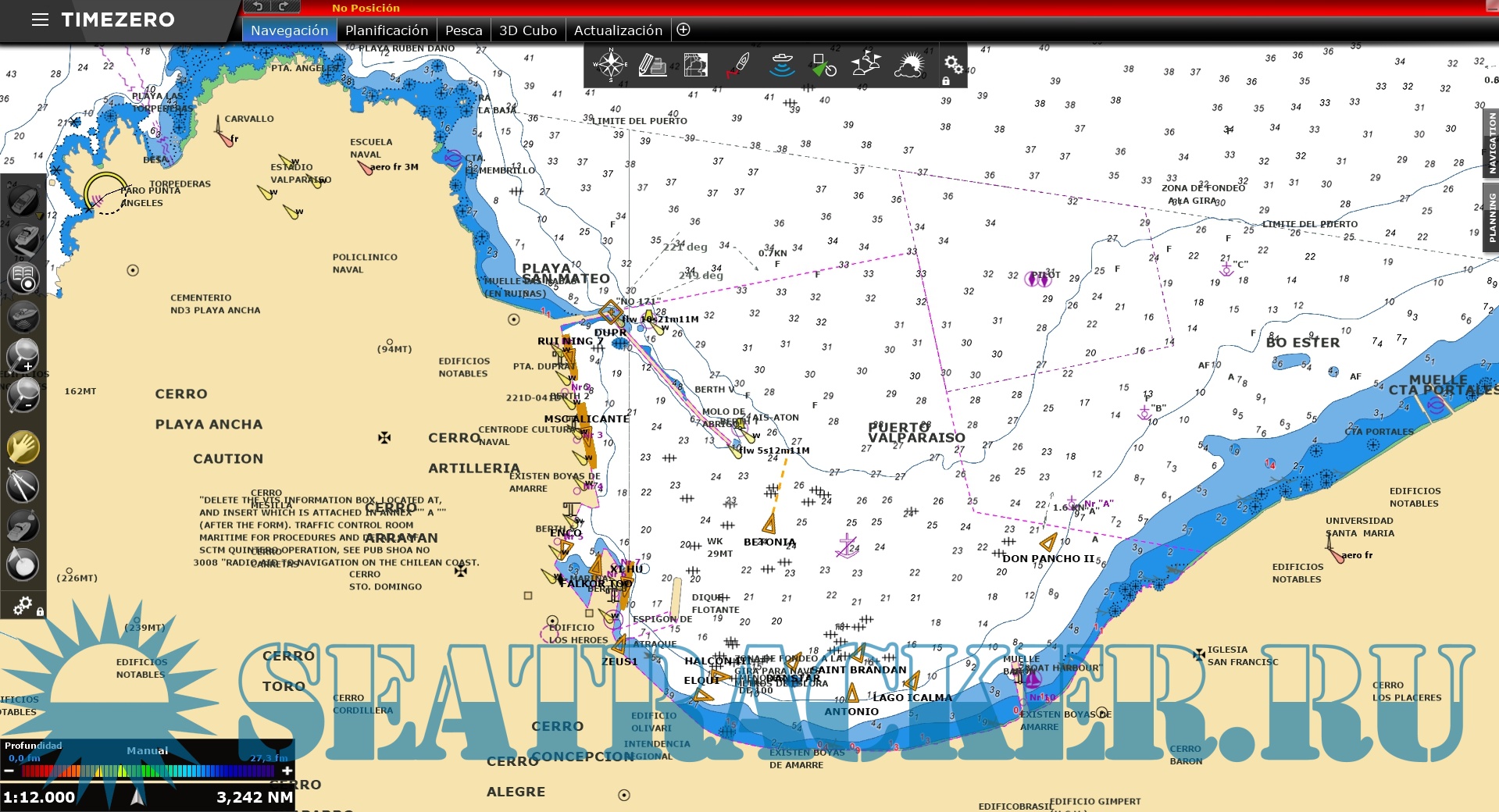Select the dividers measuring tool in sidebar
1499x812 pixels.
(24, 486)
